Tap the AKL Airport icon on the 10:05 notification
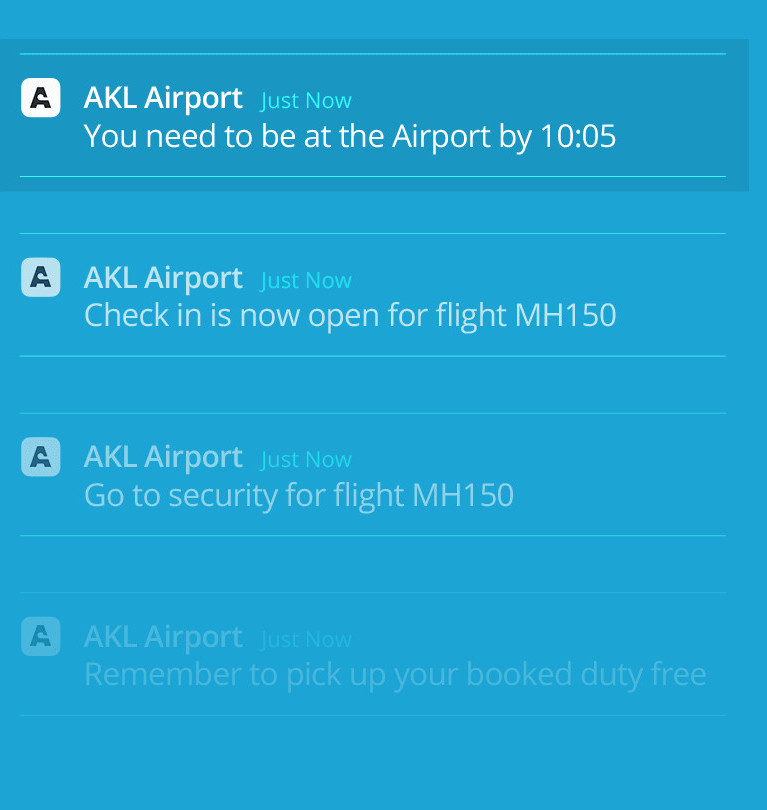Viewport: 767px width, 810px height. point(41,98)
